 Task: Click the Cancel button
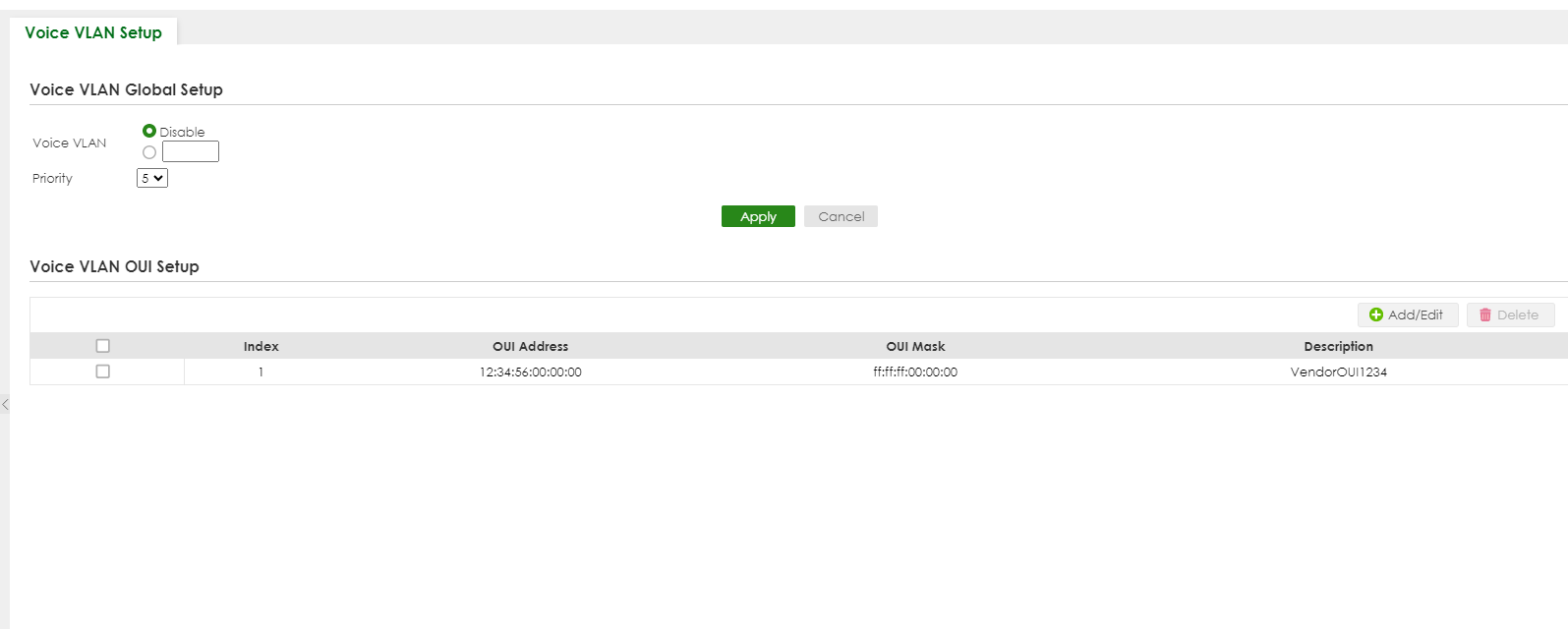[x=841, y=216]
